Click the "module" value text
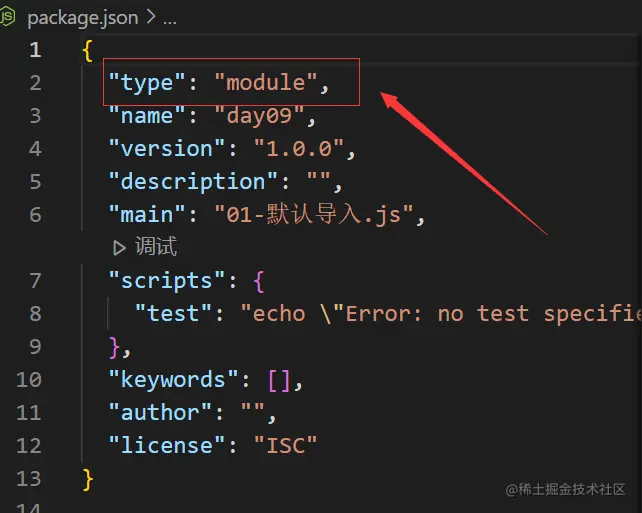The image size is (642, 513). pyautogui.click(x=266, y=83)
